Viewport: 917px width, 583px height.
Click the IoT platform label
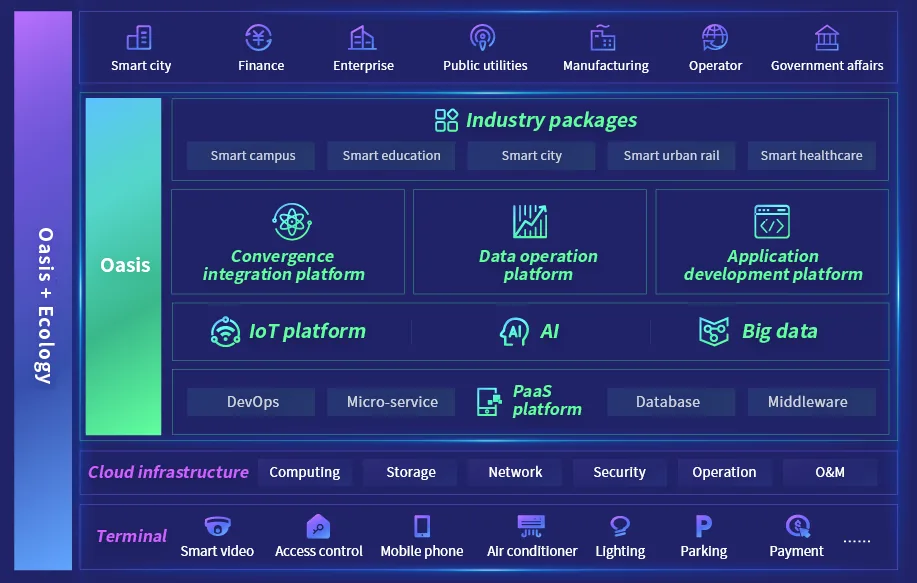(308, 332)
